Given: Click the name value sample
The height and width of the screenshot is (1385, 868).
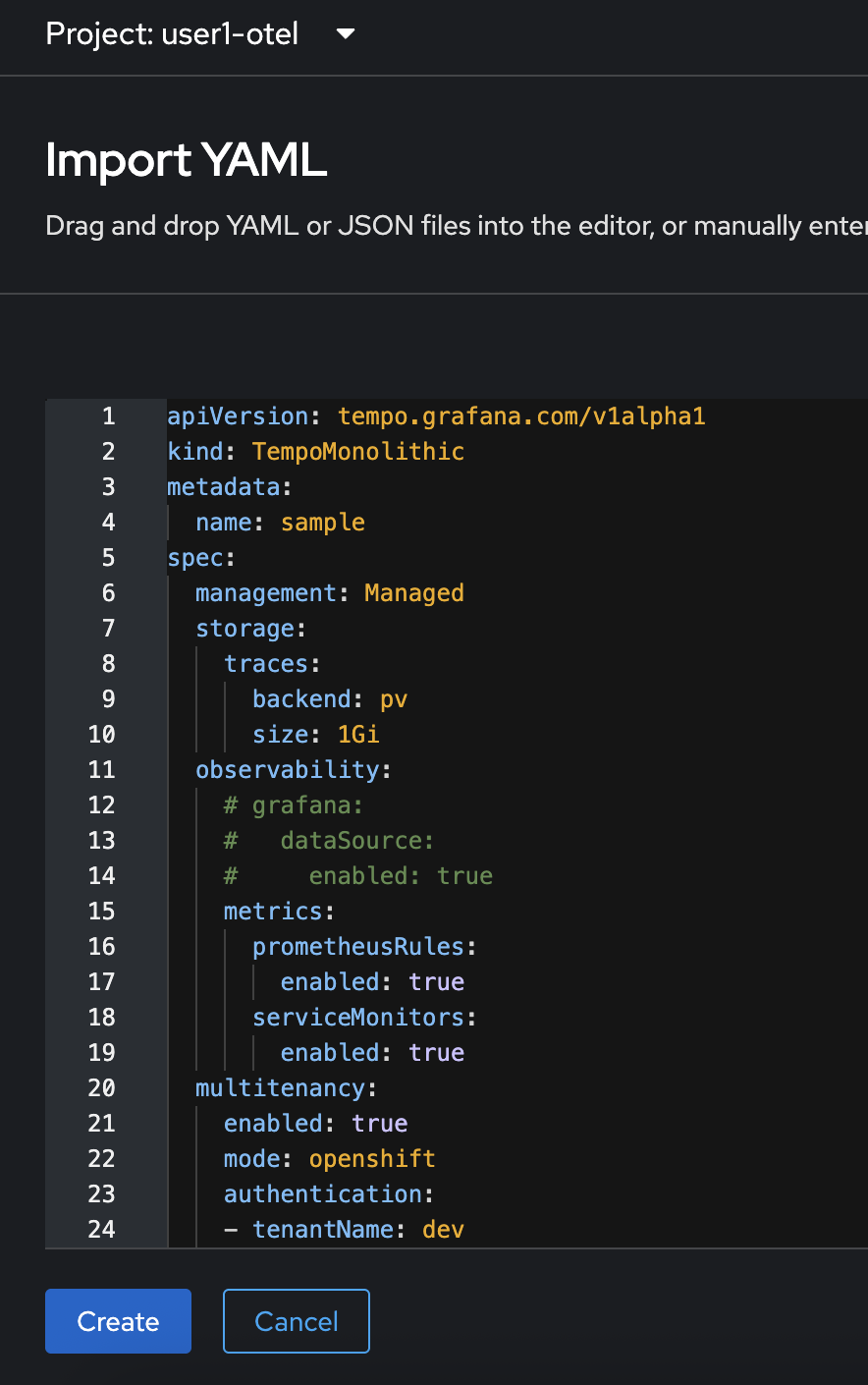Looking at the screenshot, I should [323, 523].
